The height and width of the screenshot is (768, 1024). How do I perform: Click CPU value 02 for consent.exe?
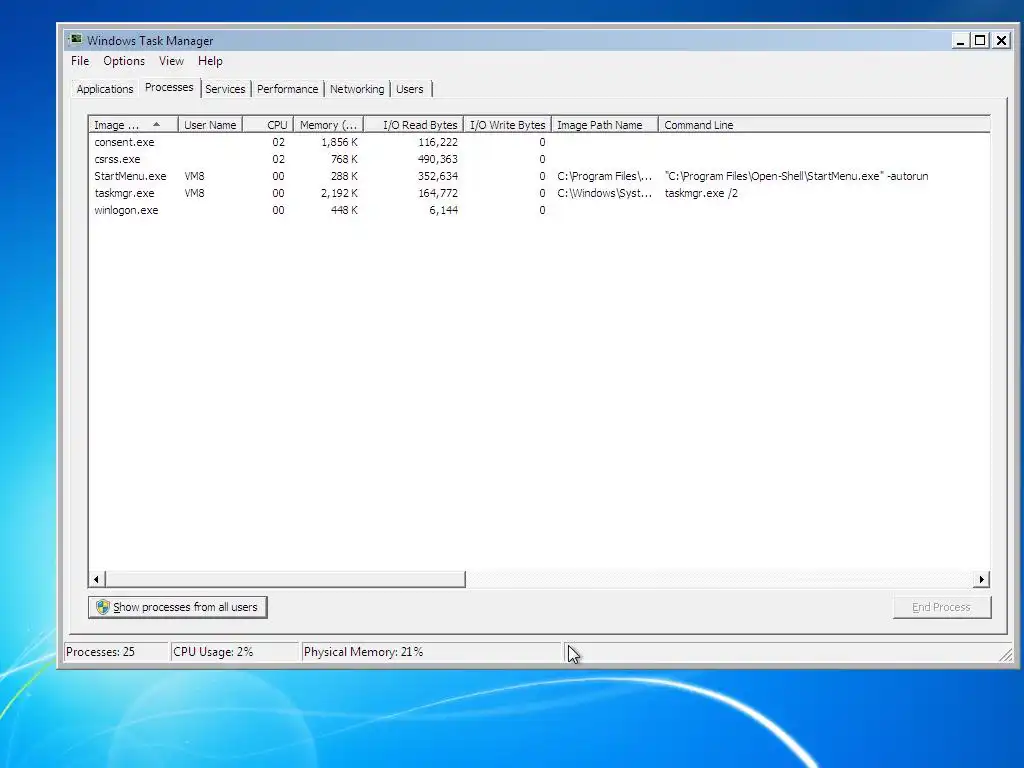click(278, 142)
